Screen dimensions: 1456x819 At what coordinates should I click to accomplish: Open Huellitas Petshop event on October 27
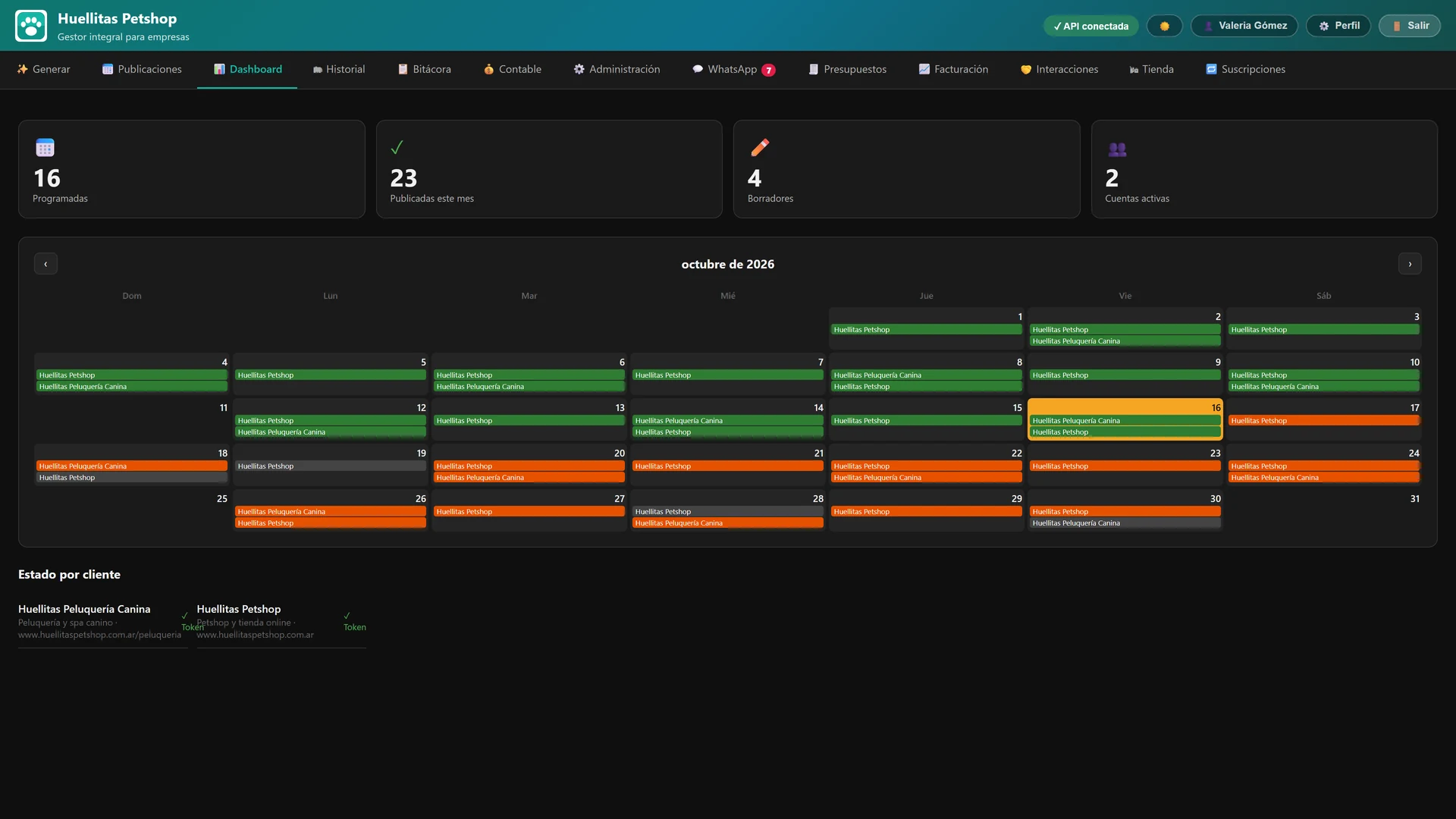click(529, 512)
